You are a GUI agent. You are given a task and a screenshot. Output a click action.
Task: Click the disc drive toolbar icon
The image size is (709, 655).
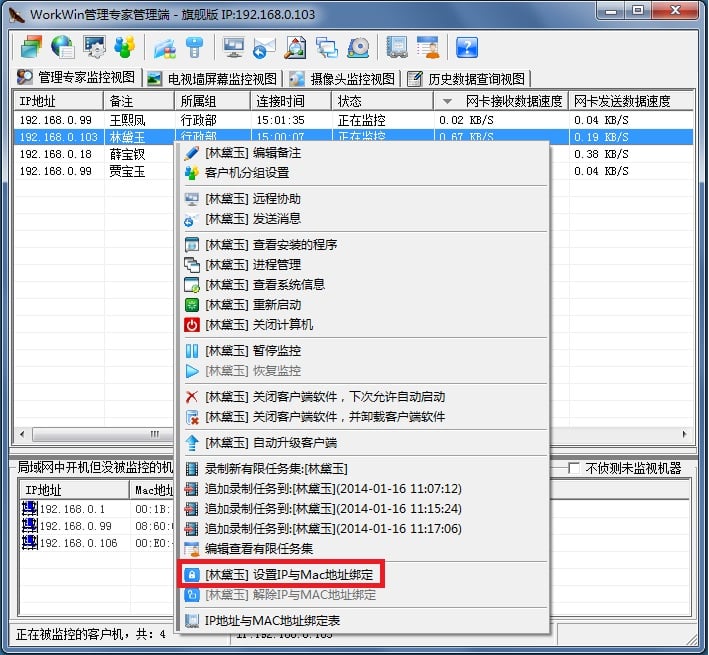(358, 47)
